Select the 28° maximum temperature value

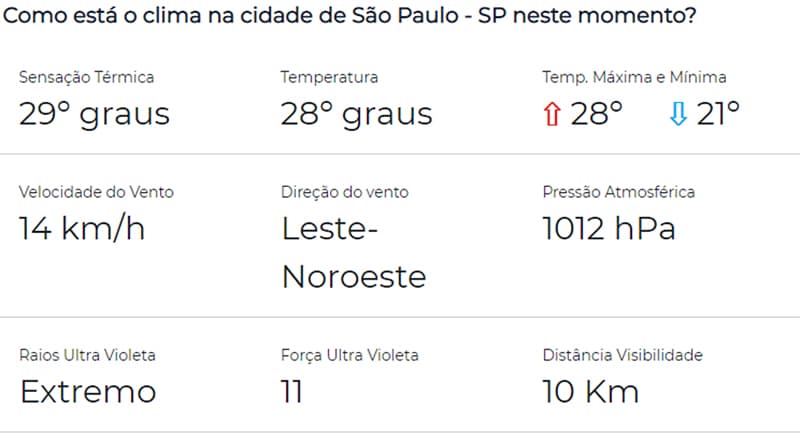point(597,113)
